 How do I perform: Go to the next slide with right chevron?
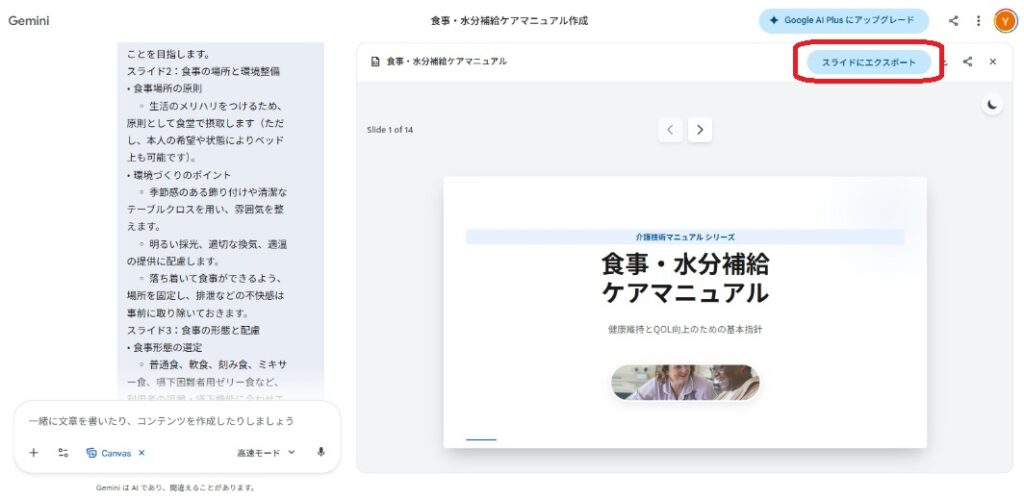click(x=700, y=129)
